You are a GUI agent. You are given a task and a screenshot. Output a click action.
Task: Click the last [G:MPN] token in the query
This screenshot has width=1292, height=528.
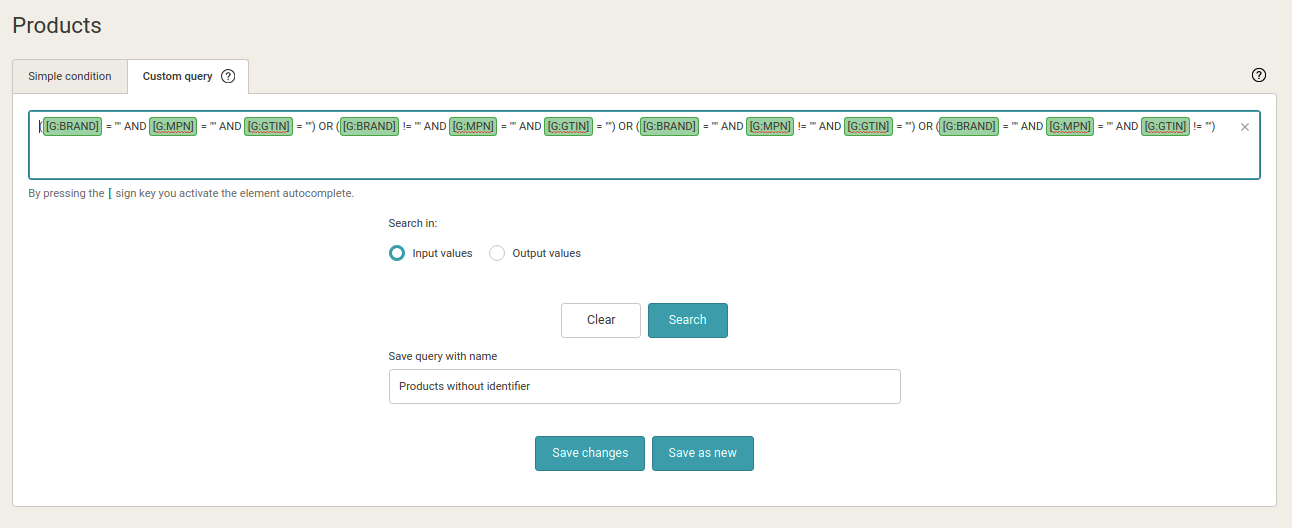pyautogui.click(x=1070, y=126)
